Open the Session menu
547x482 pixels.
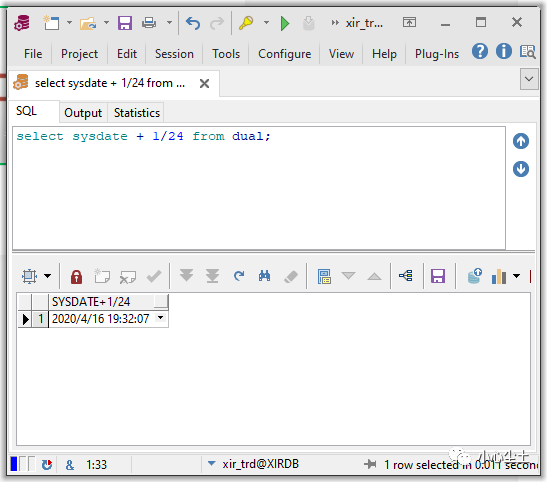[174, 54]
